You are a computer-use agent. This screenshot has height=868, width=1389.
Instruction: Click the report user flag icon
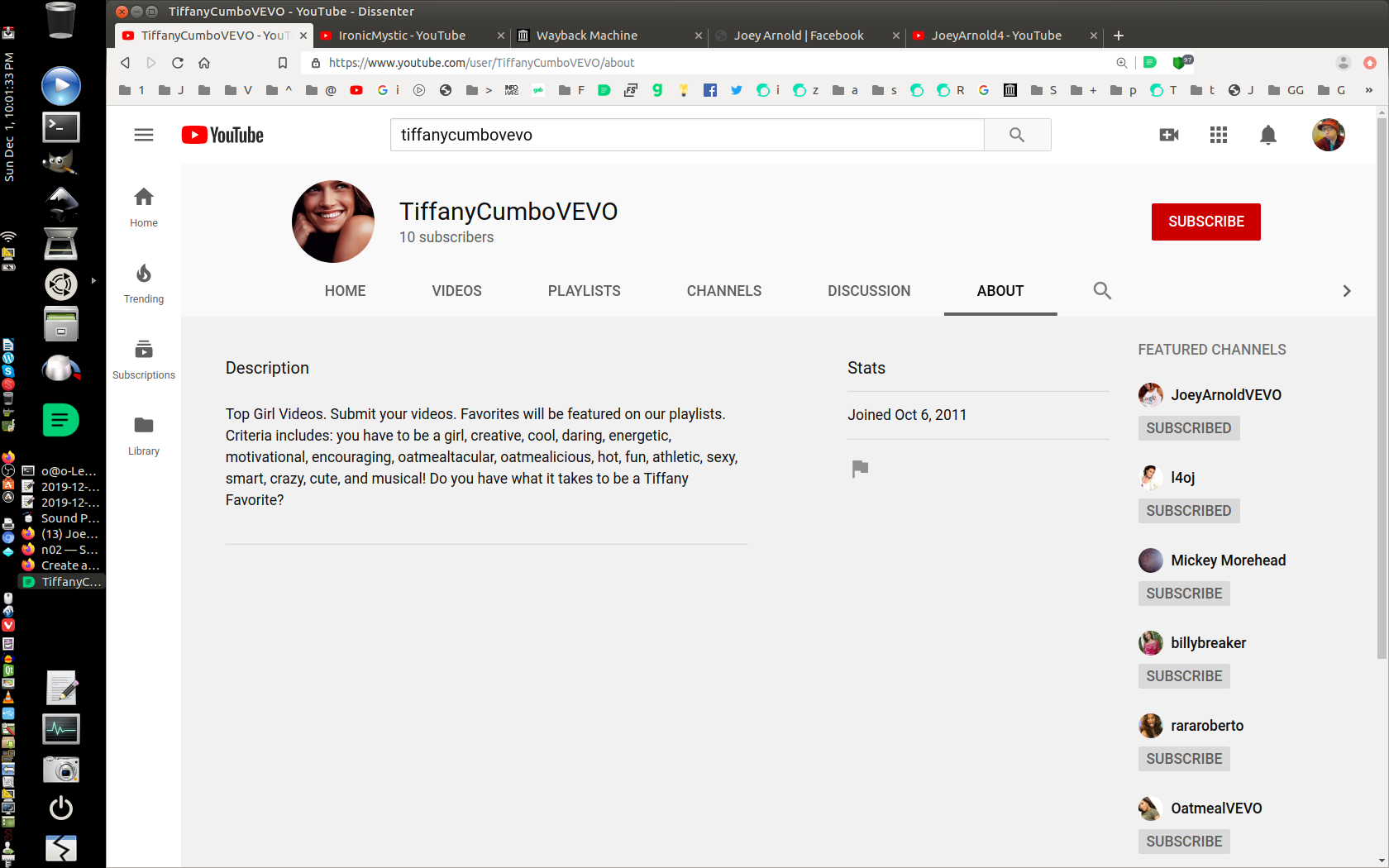(x=860, y=469)
